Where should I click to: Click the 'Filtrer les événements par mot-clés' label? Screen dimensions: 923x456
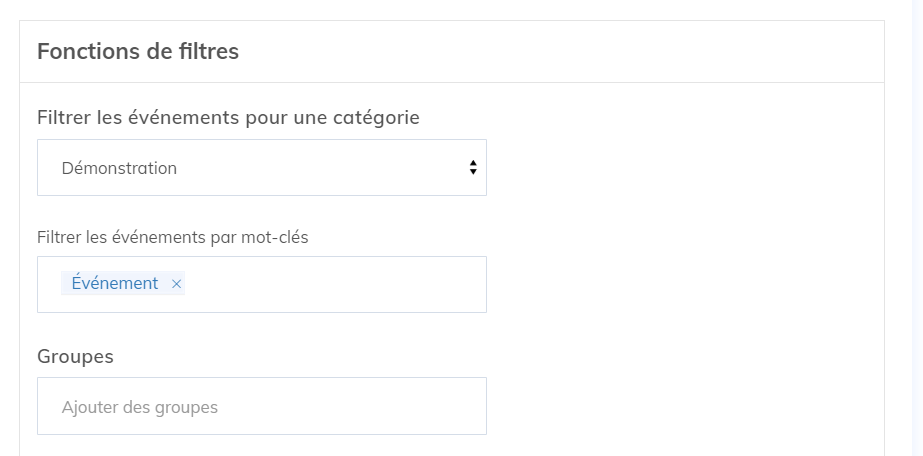point(172,237)
